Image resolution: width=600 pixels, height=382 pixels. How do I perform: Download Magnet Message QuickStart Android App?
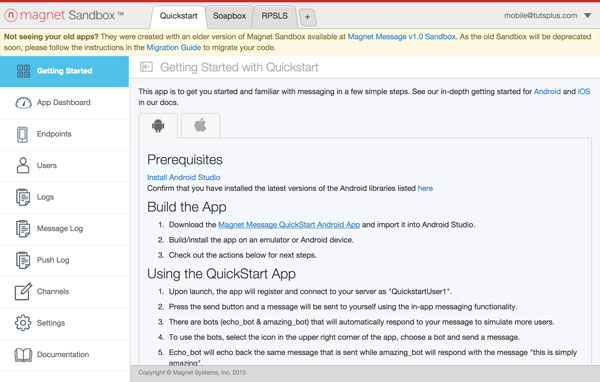289,225
